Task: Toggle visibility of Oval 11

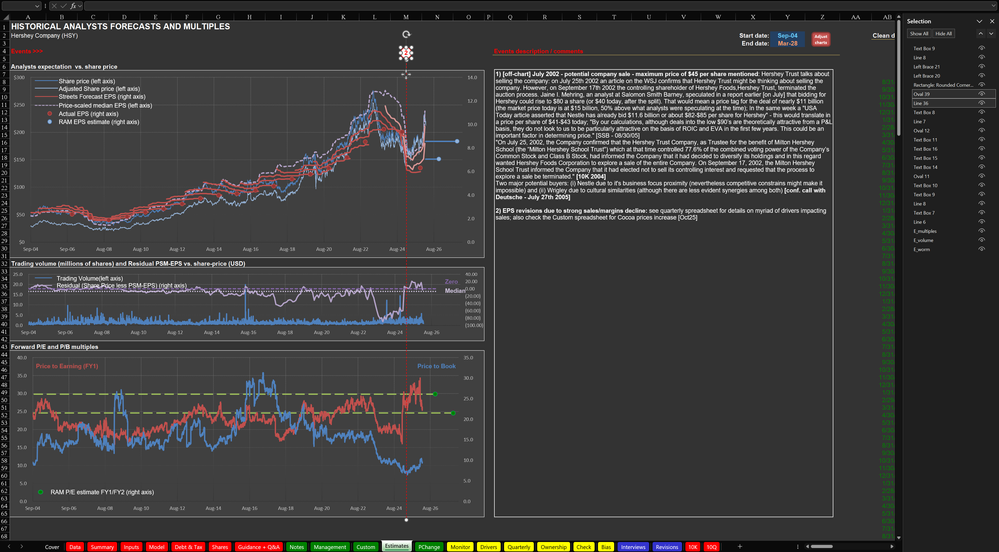Action: click(981, 176)
